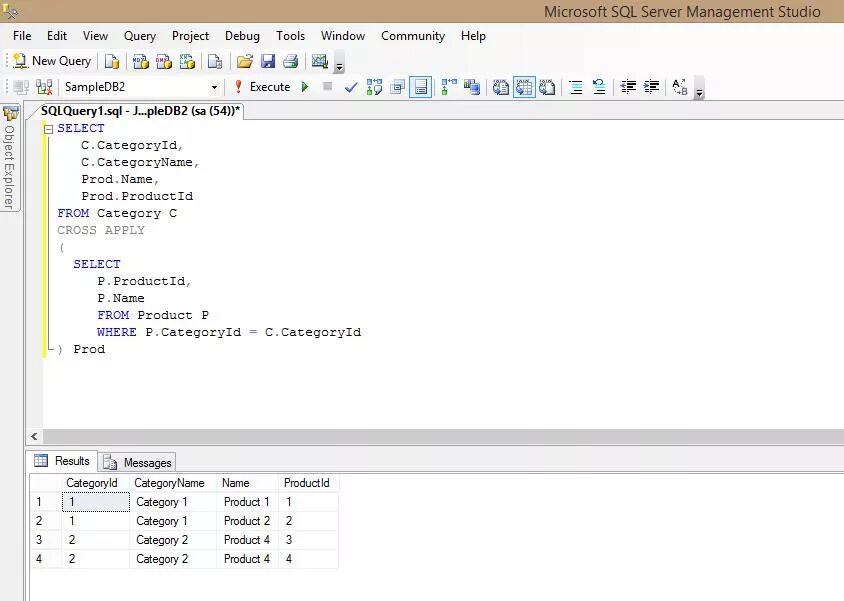The height and width of the screenshot is (601, 844).
Task: Open the SQL editor toolbar overflow arrow
Action: pyautogui.click(x=699, y=93)
